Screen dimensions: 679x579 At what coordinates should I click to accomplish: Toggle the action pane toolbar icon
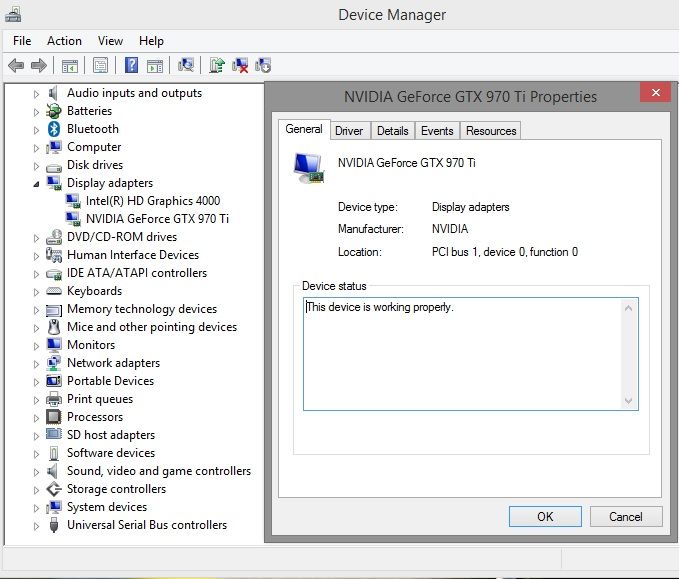pyautogui.click(x=155, y=66)
